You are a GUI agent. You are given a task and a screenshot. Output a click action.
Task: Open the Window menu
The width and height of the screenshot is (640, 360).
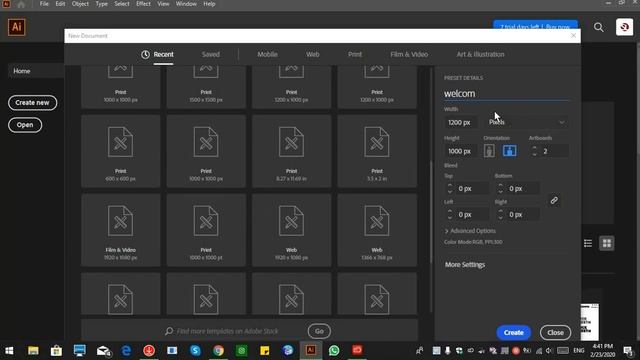[186, 4]
